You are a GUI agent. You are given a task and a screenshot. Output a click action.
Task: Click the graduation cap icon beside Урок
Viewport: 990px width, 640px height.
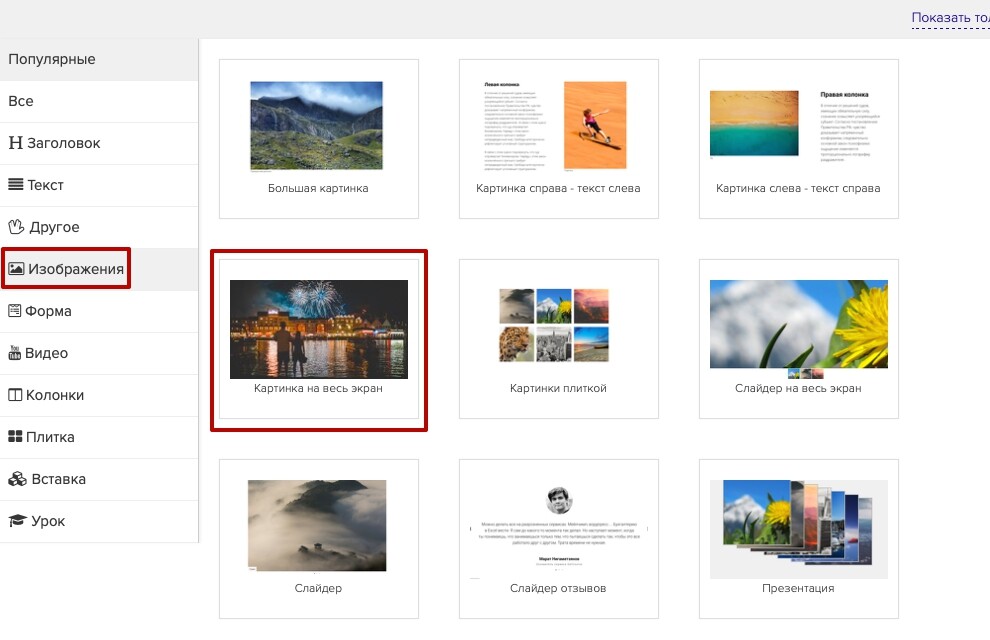tap(16, 521)
